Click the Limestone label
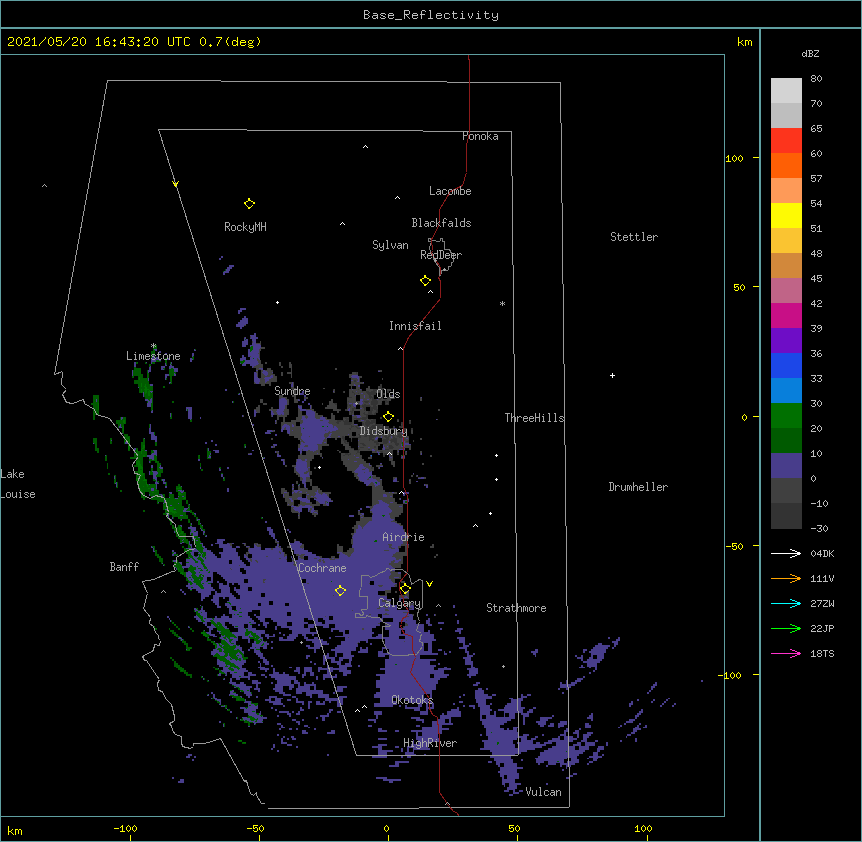The width and height of the screenshot is (862, 842). [x=153, y=356]
